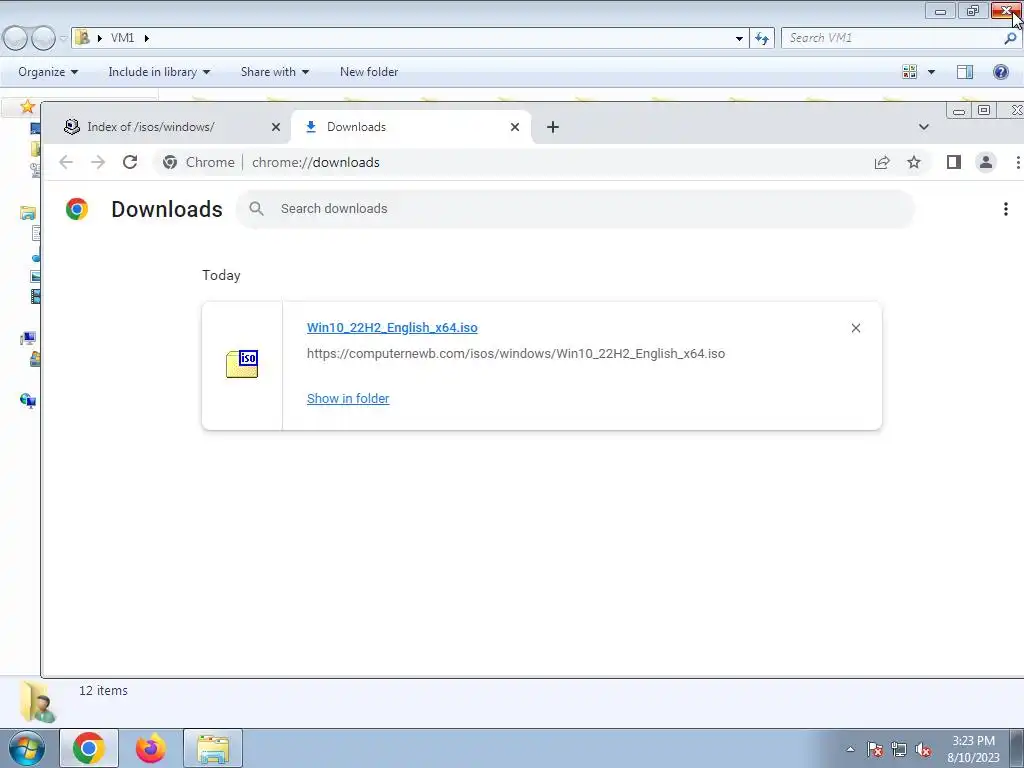This screenshot has width=1024, height=768.
Task: Remove Win10 ISO from downloads list
Action: tap(856, 328)
